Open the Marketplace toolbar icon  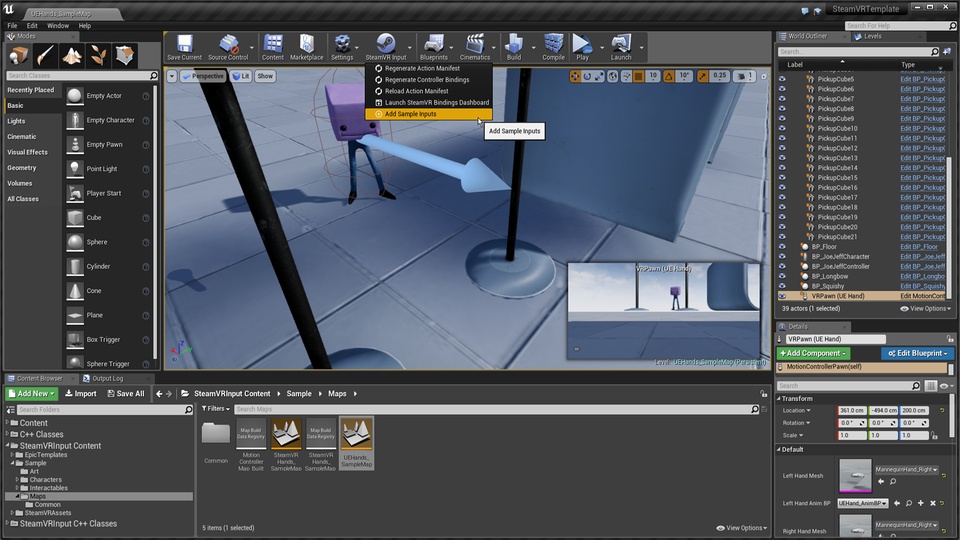tap(306, 45)
